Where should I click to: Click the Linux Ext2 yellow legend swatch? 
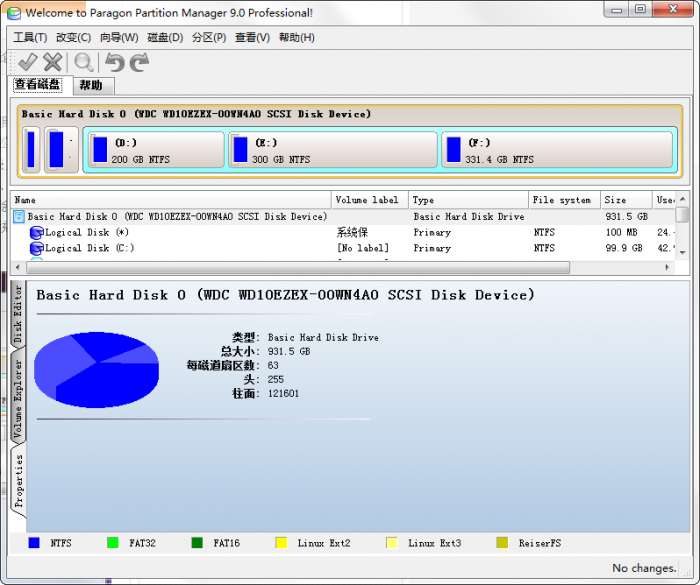click(281, 543)
